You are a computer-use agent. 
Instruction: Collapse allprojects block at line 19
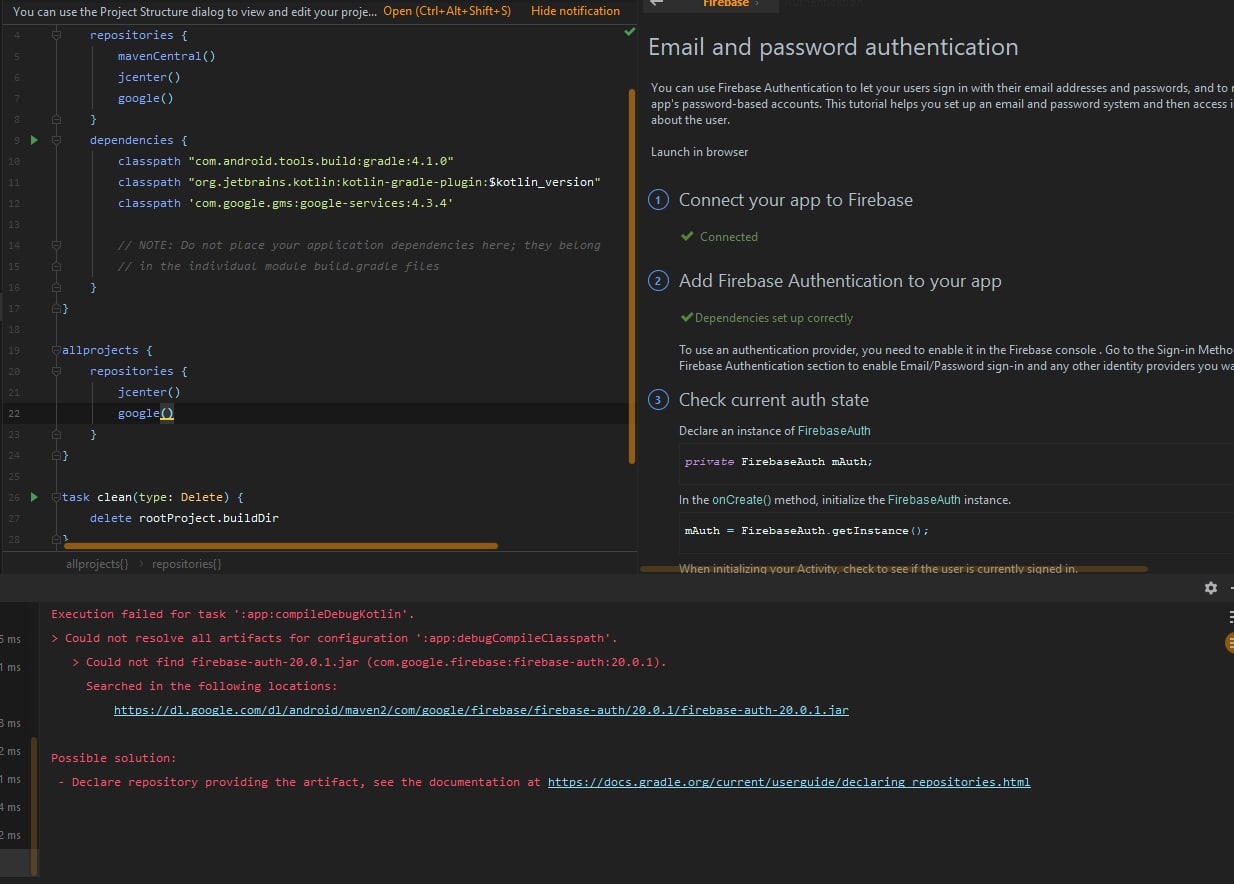57,350
